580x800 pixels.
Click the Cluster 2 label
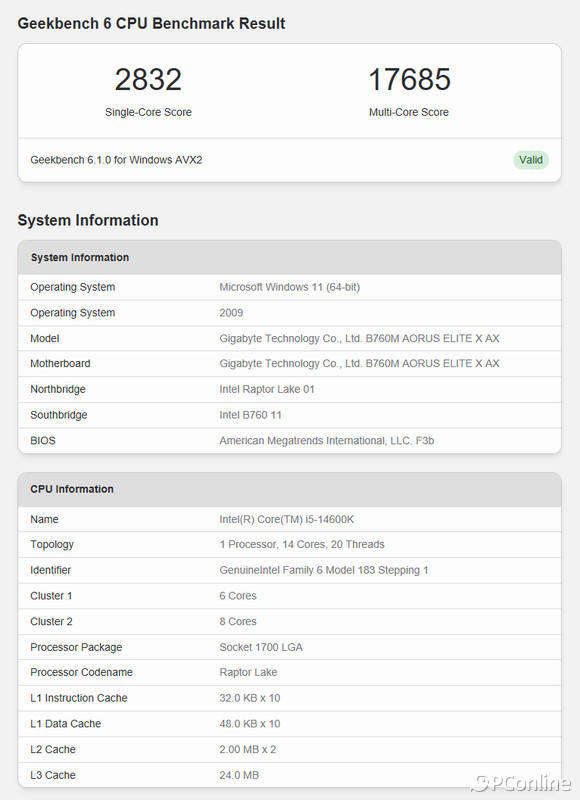pos(51,621)
